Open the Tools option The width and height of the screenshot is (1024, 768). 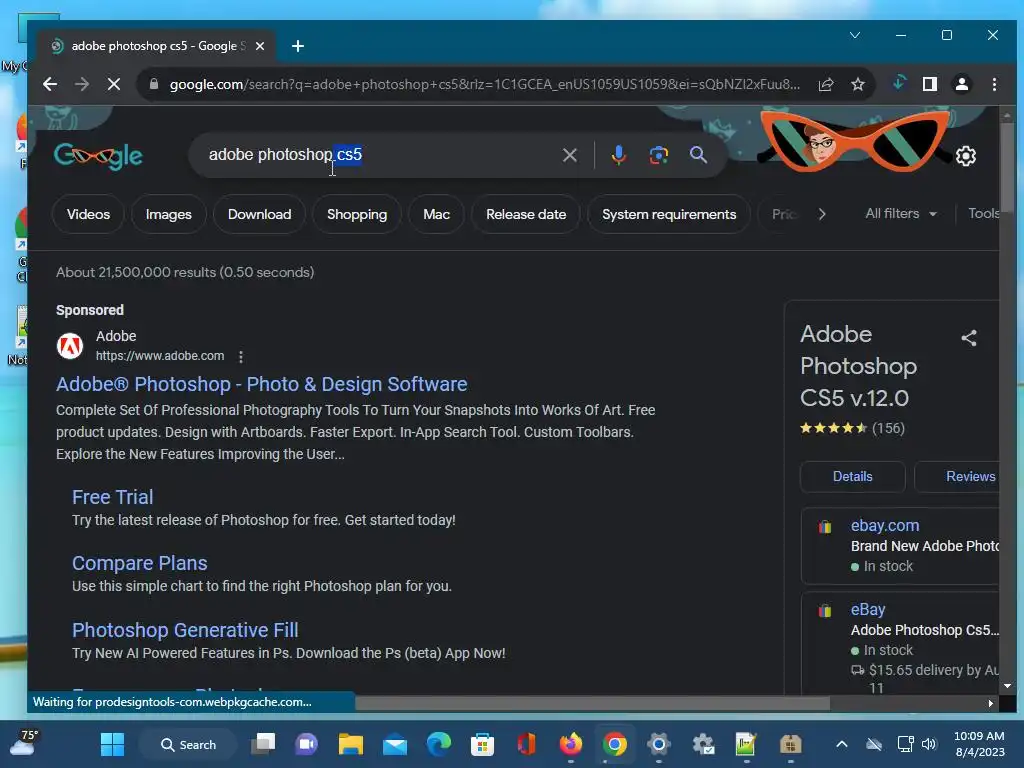point(983,214)
